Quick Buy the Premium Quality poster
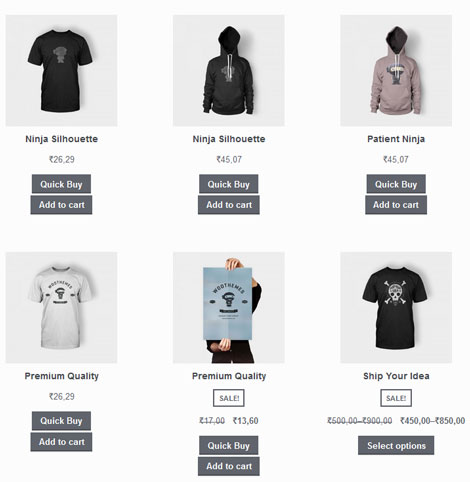The height and width of the screenshot is (482, 470). [229, 445]
